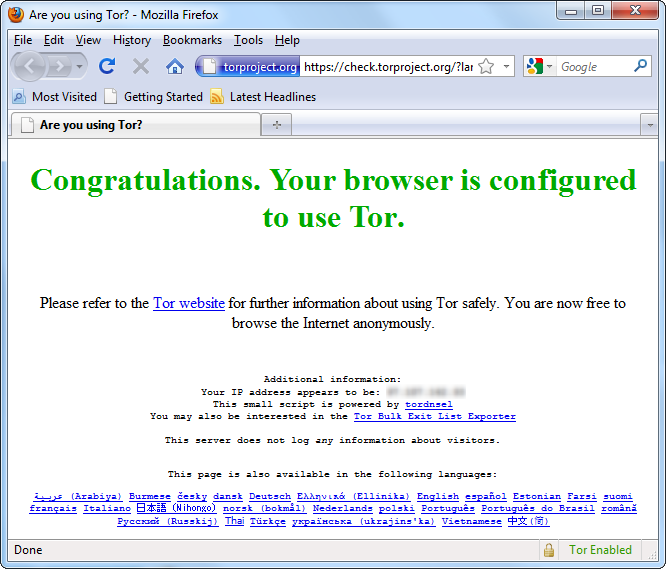The image size is (666, 569).
Task: Switch page language to Português
Action: pyautogui.click(x=448, y=508)
